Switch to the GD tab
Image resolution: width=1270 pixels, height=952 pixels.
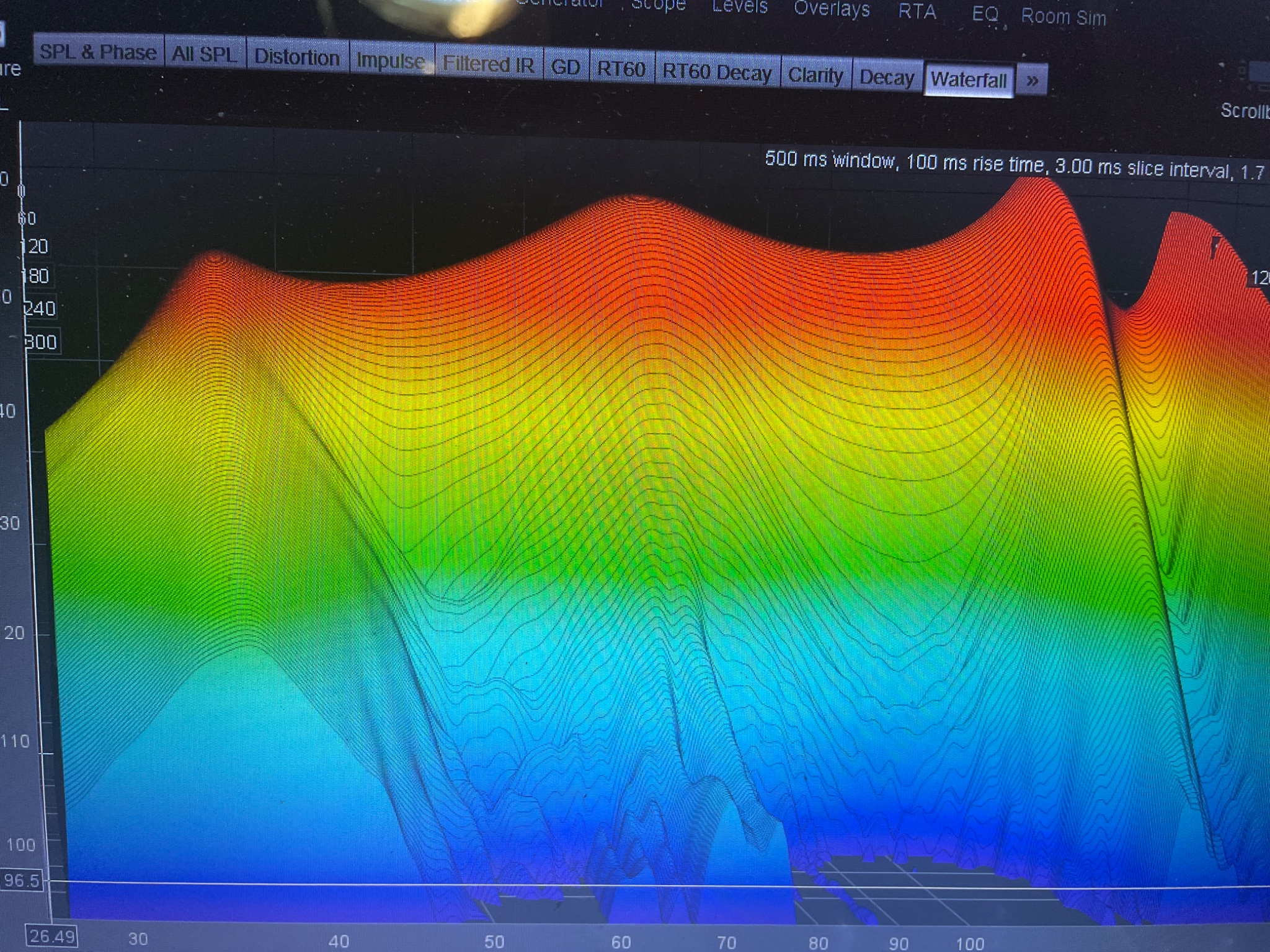(566, 67)
